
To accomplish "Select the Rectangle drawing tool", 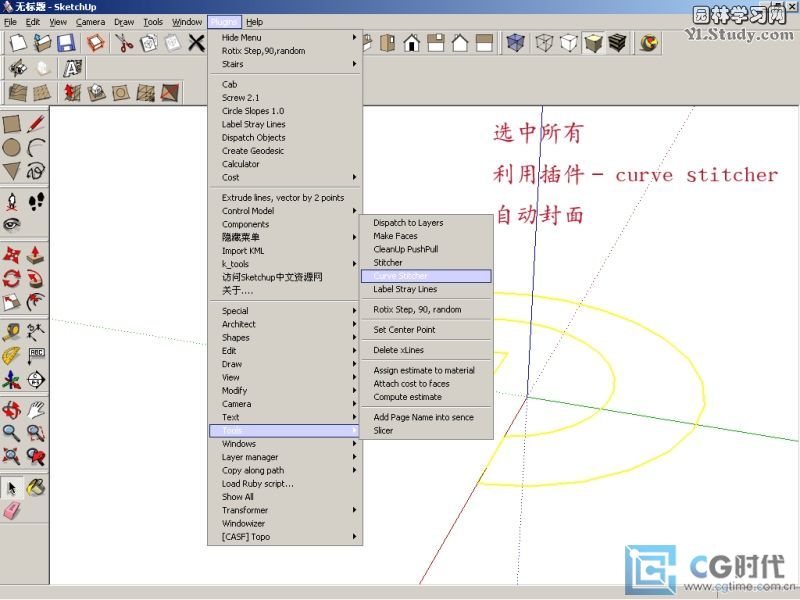I will pyautogui.click(x=11, y=123).
